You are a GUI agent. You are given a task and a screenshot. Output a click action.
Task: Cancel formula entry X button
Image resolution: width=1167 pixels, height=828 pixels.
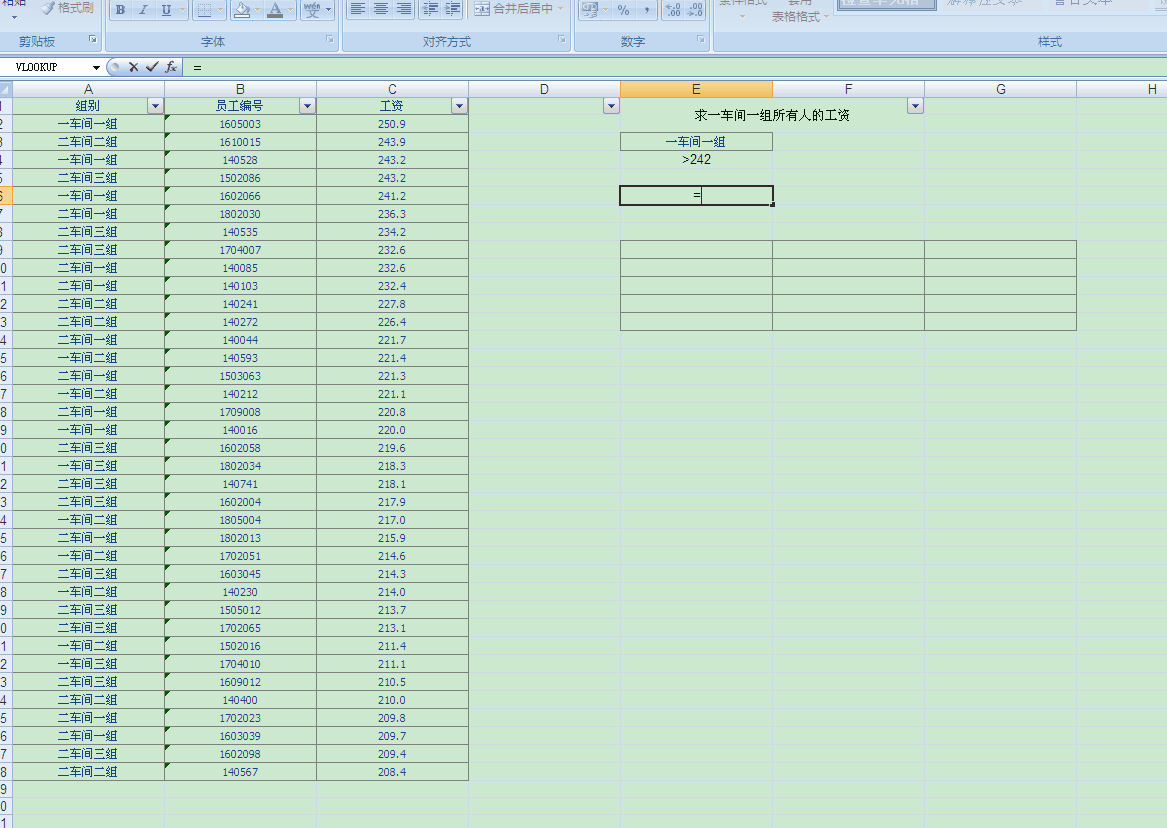click(x=133, y=67)
